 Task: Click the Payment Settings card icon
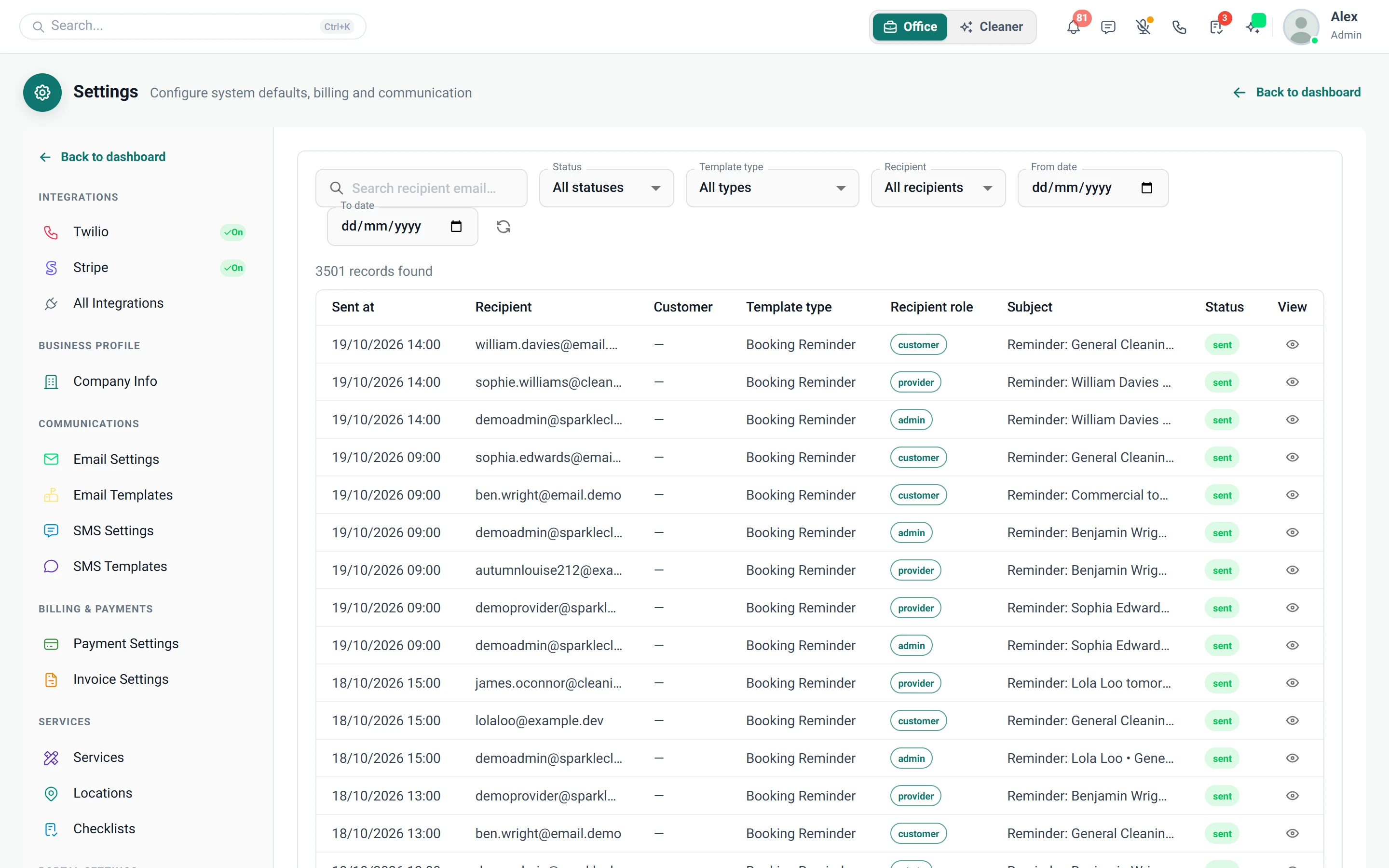point(51,644)
